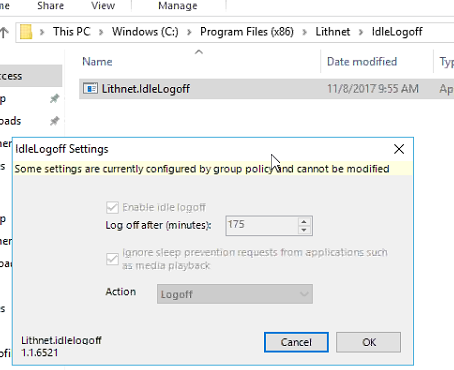Click the folder icon in address bar
This screenshot has width=454, height=370.
pyautogui.click(x=26, y=32)
